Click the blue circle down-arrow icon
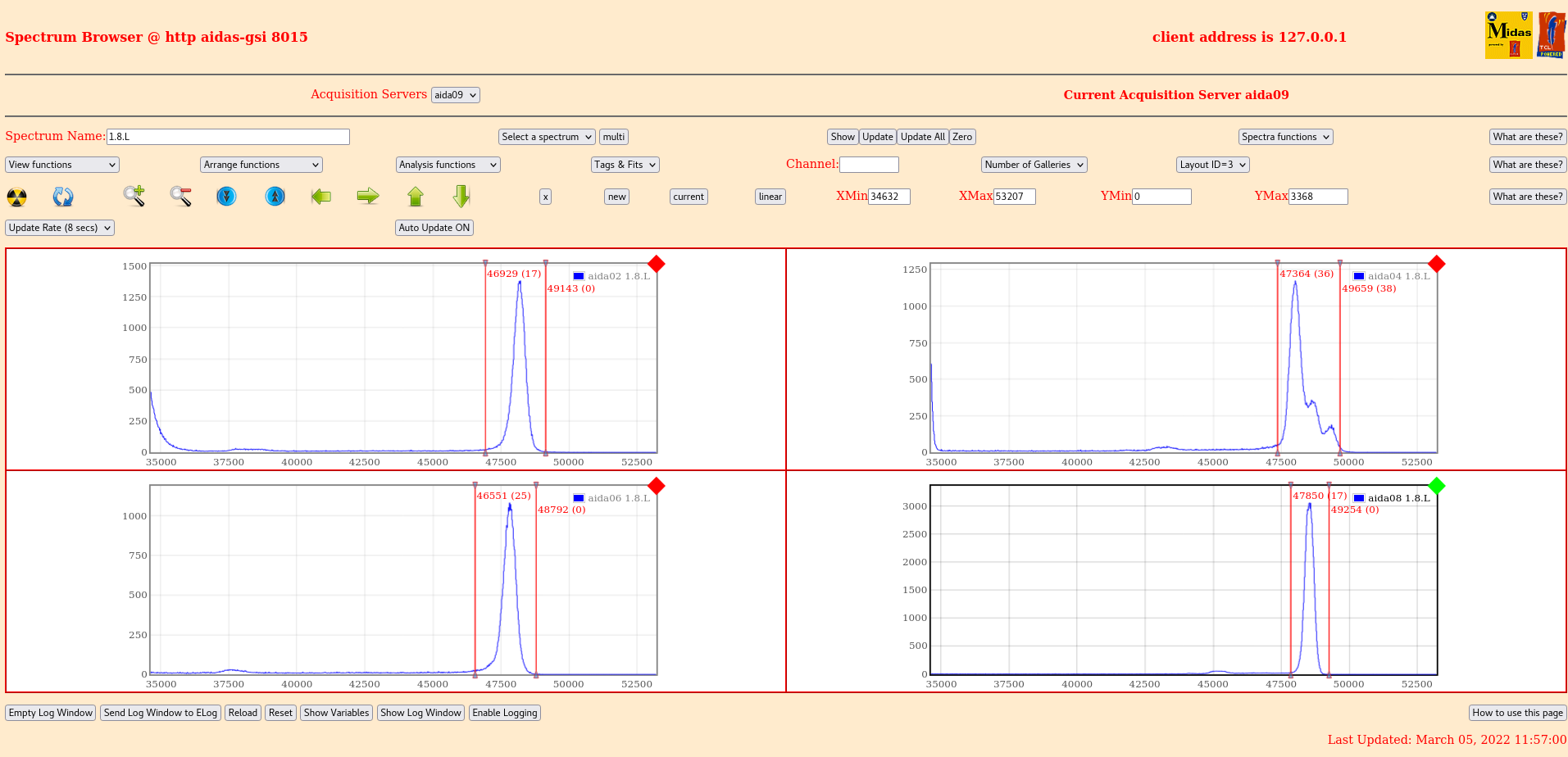The width and height of the screenshot is (1568, 757). pyautogui.click(x=226, y=196)
